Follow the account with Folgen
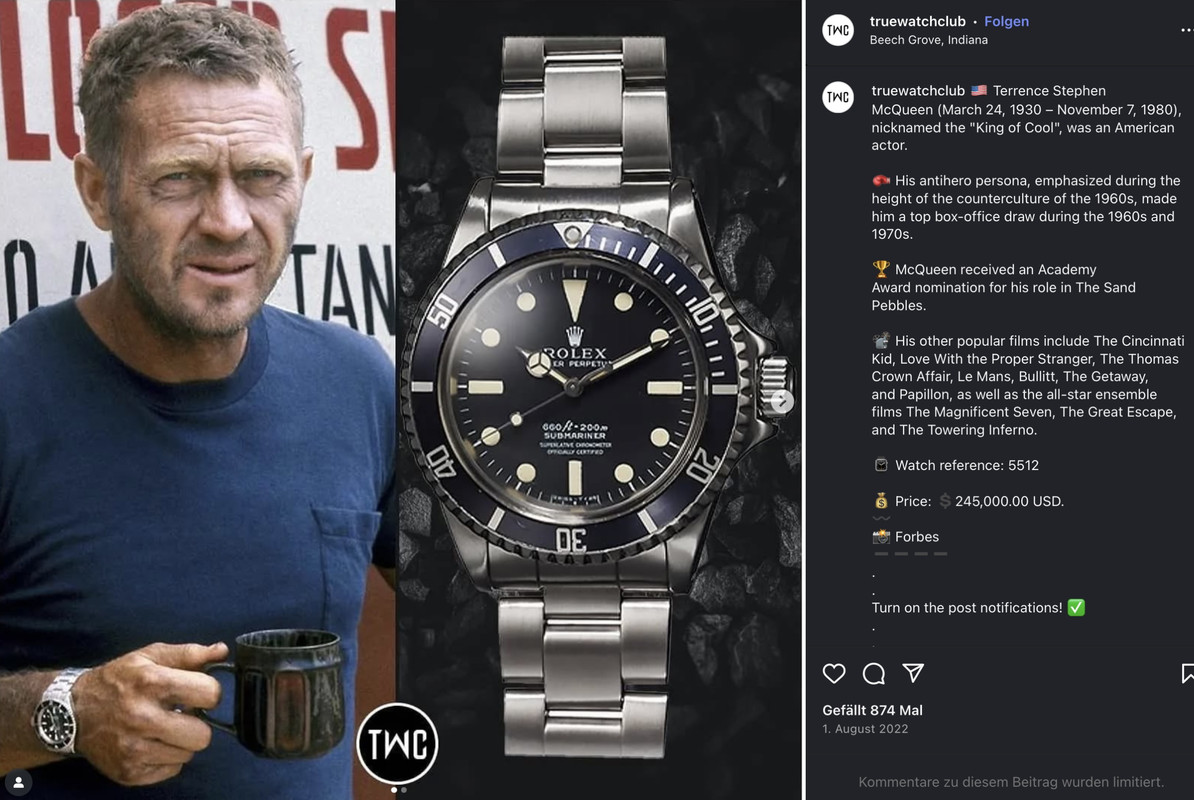1194x800 pixels. (1006, 21)
